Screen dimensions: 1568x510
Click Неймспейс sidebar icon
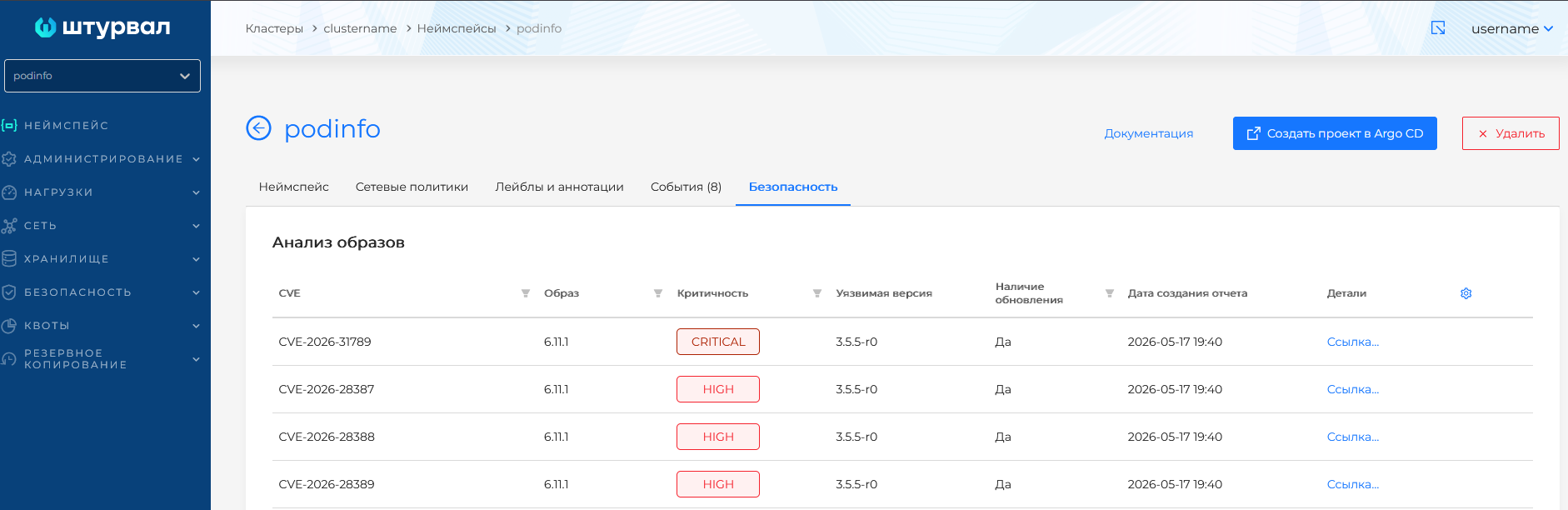(x=9, y=125)
